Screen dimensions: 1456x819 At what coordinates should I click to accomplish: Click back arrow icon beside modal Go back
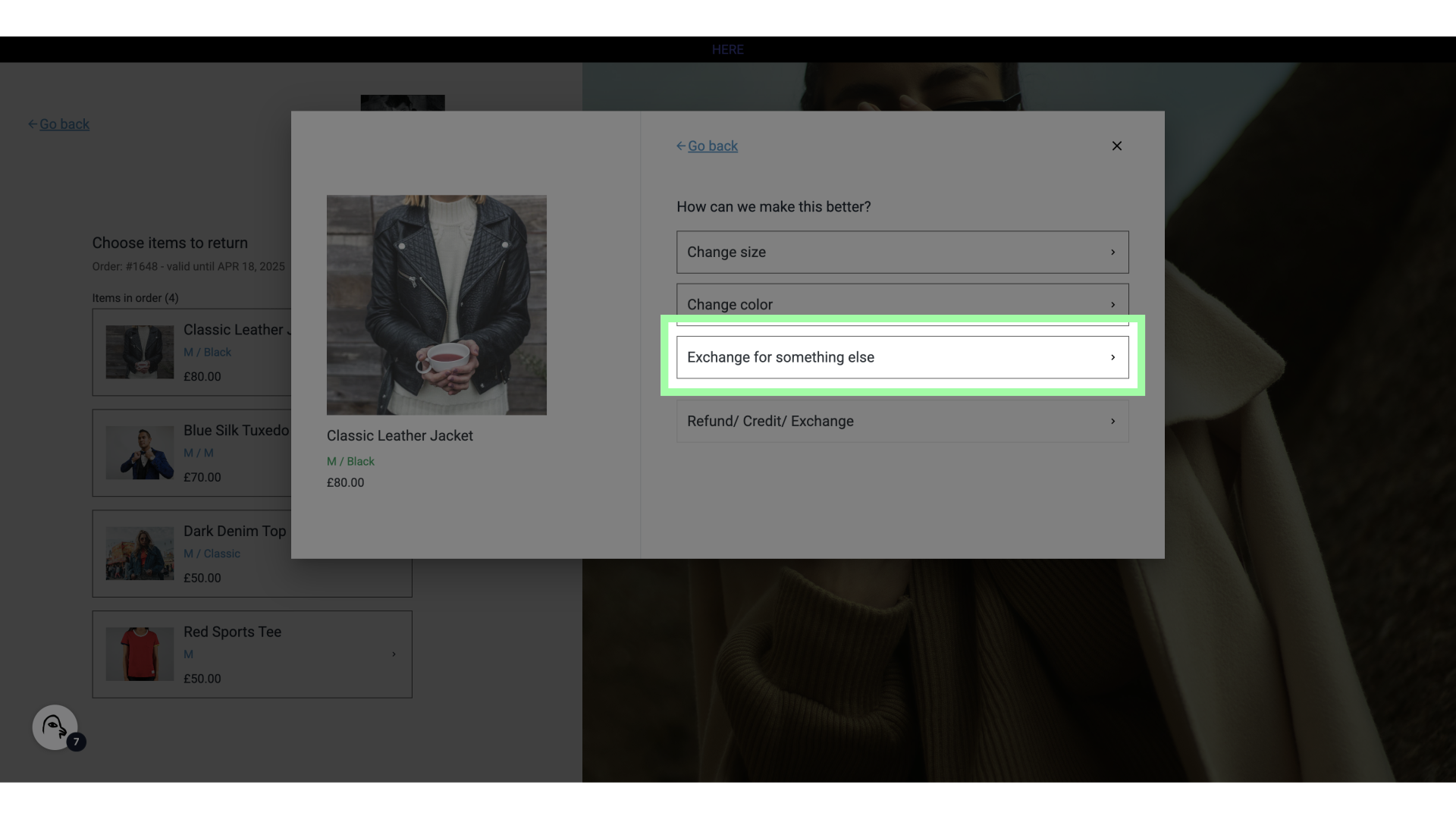tap(680, 146)
